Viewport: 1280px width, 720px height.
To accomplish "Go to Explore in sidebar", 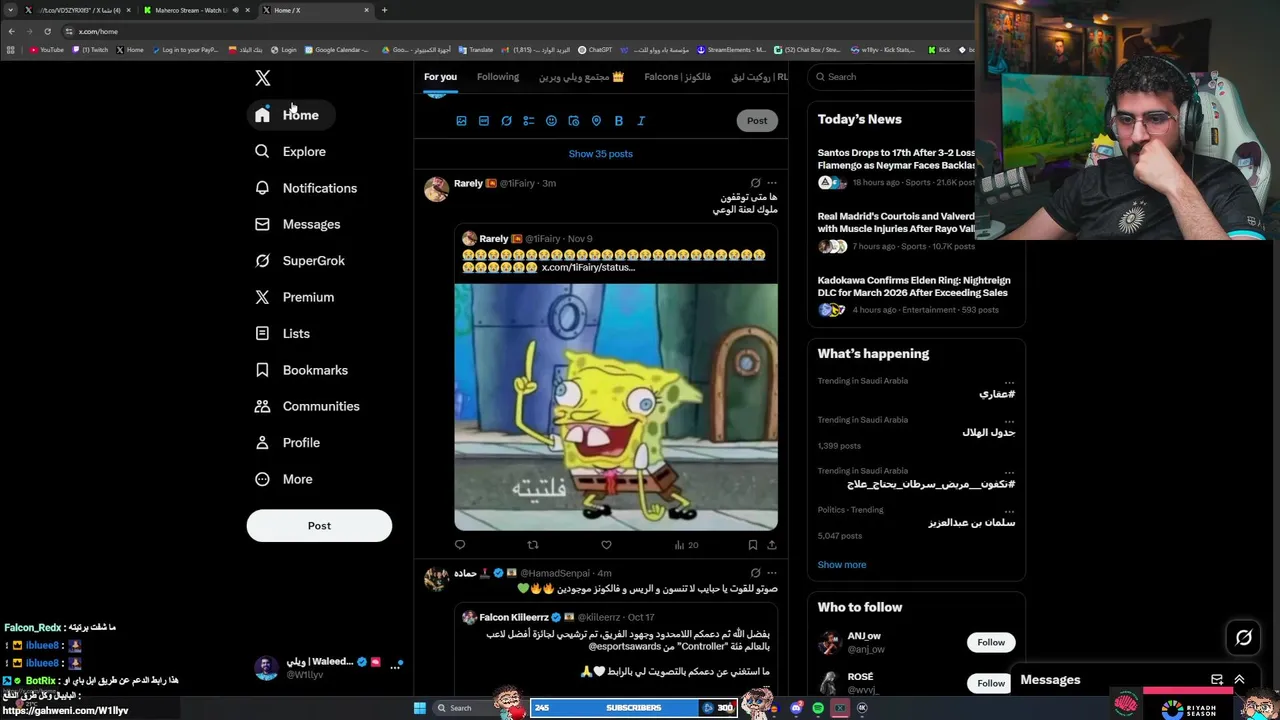I will point(291,151).
